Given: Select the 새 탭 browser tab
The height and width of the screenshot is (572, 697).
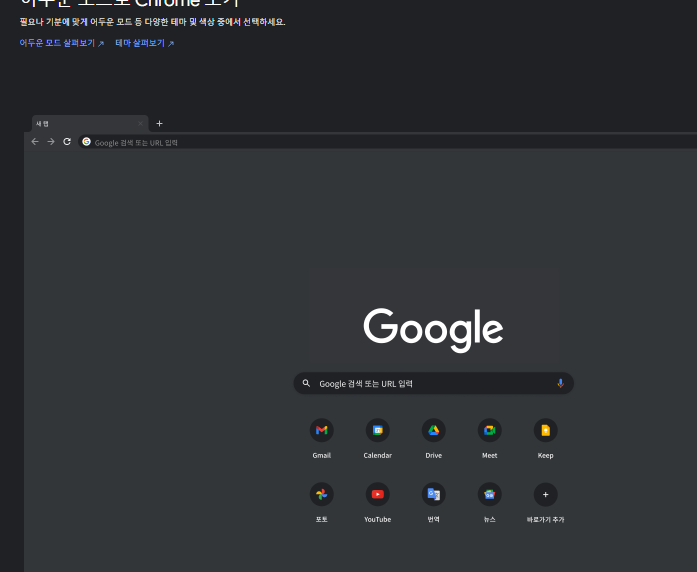Looking at the screenshot, I should coord(90,124).
